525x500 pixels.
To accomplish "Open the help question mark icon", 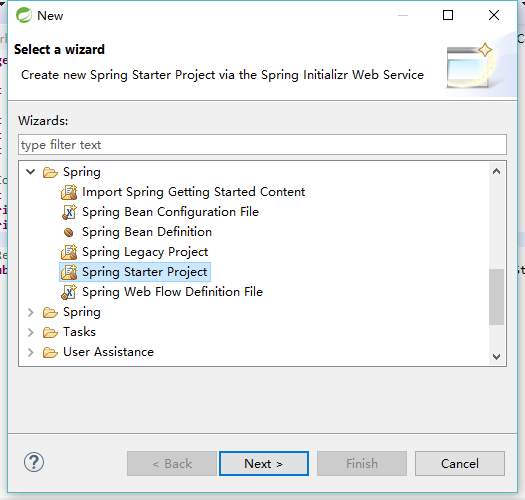I will [34, 462].
